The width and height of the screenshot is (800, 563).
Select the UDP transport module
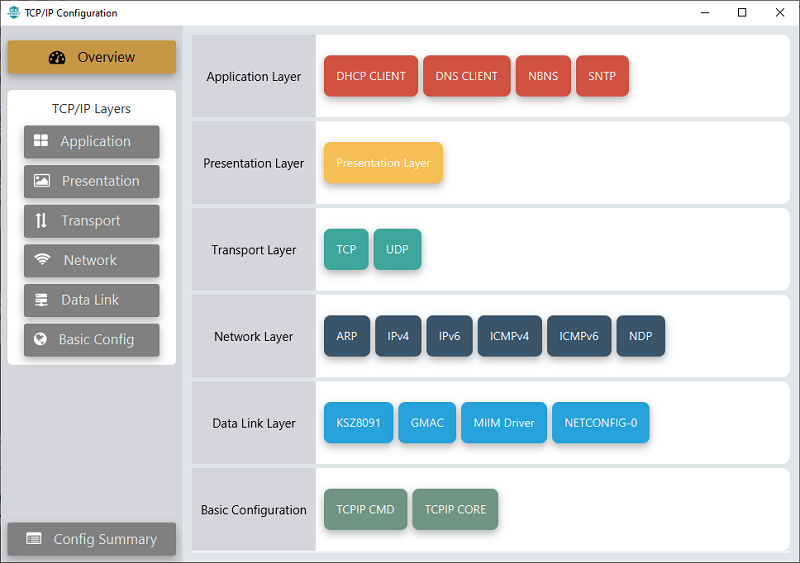click(397, 250)
